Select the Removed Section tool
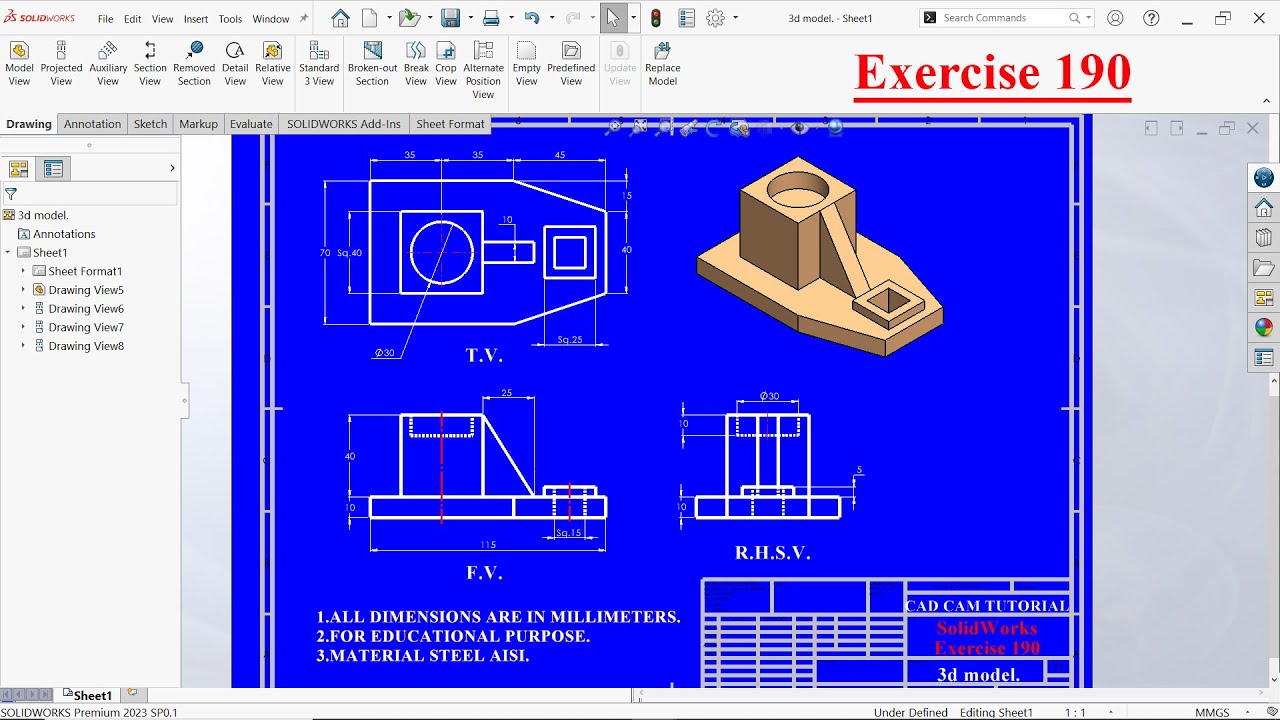 click(x=194, y=64)
